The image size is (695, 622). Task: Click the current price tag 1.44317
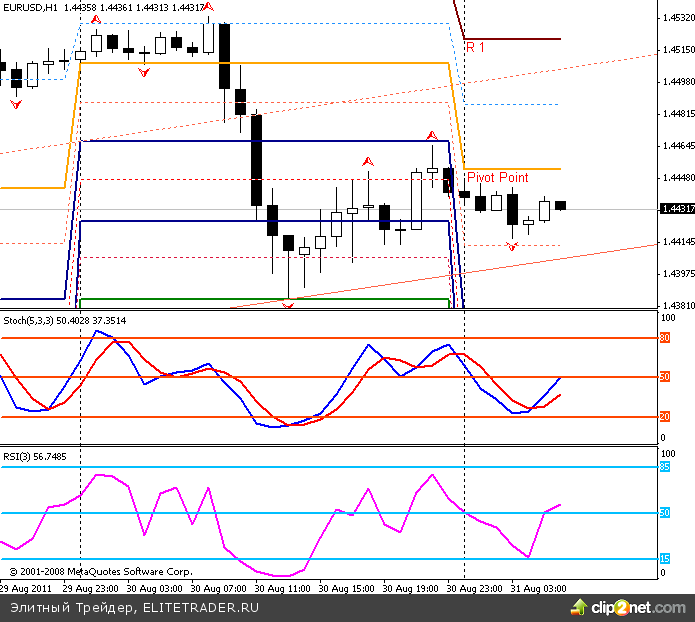point(677,209)
